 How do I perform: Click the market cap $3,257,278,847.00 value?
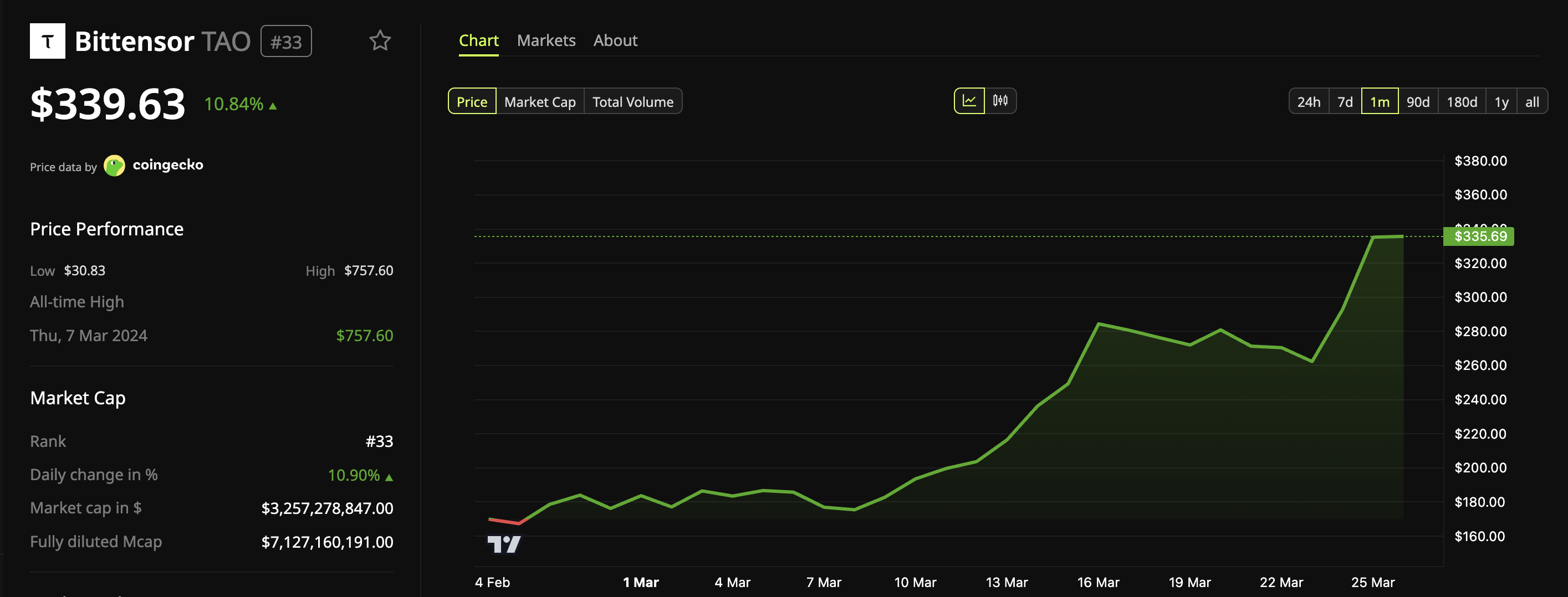click(x=328, y=508)
